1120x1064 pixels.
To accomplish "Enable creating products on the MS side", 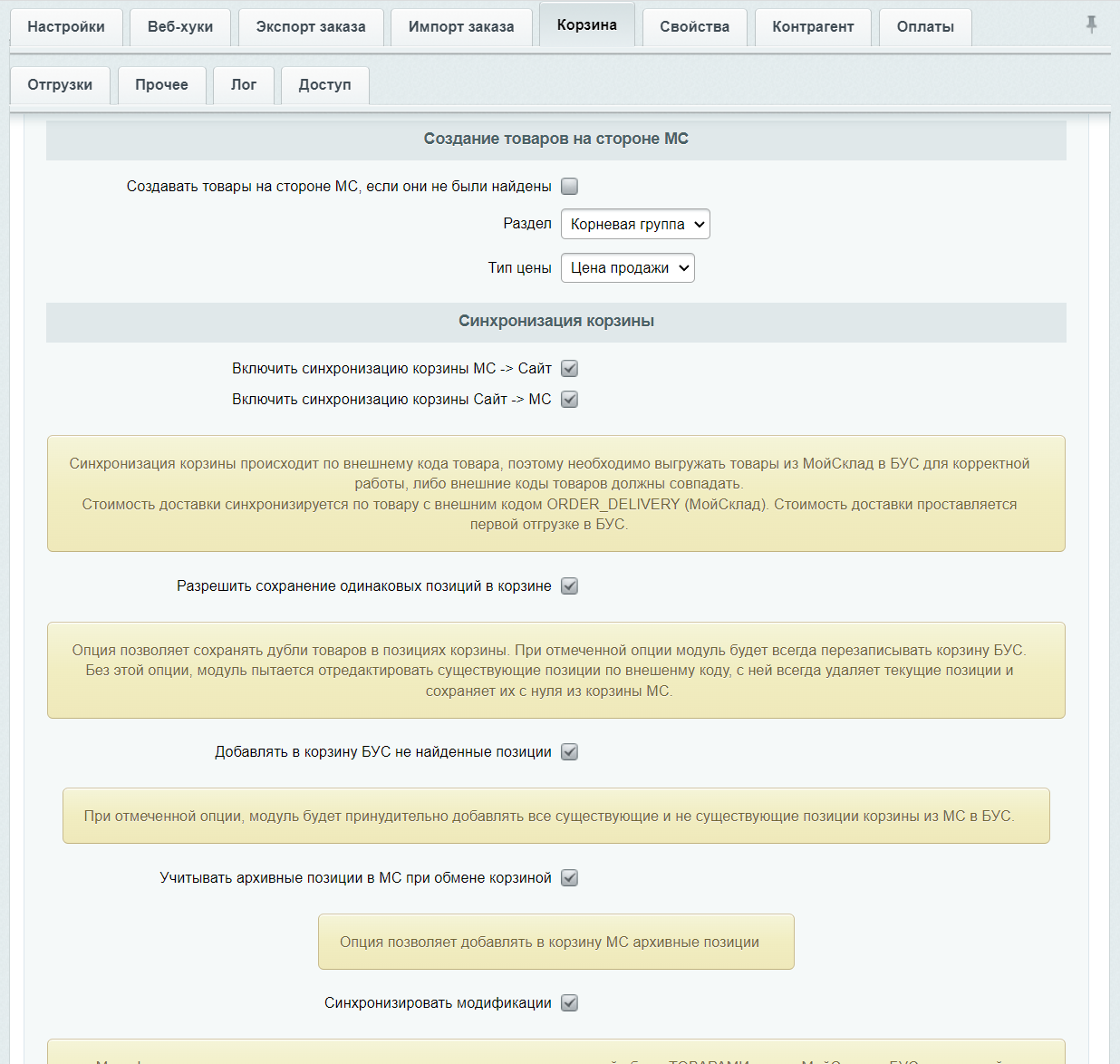I will tap(569, 187).
